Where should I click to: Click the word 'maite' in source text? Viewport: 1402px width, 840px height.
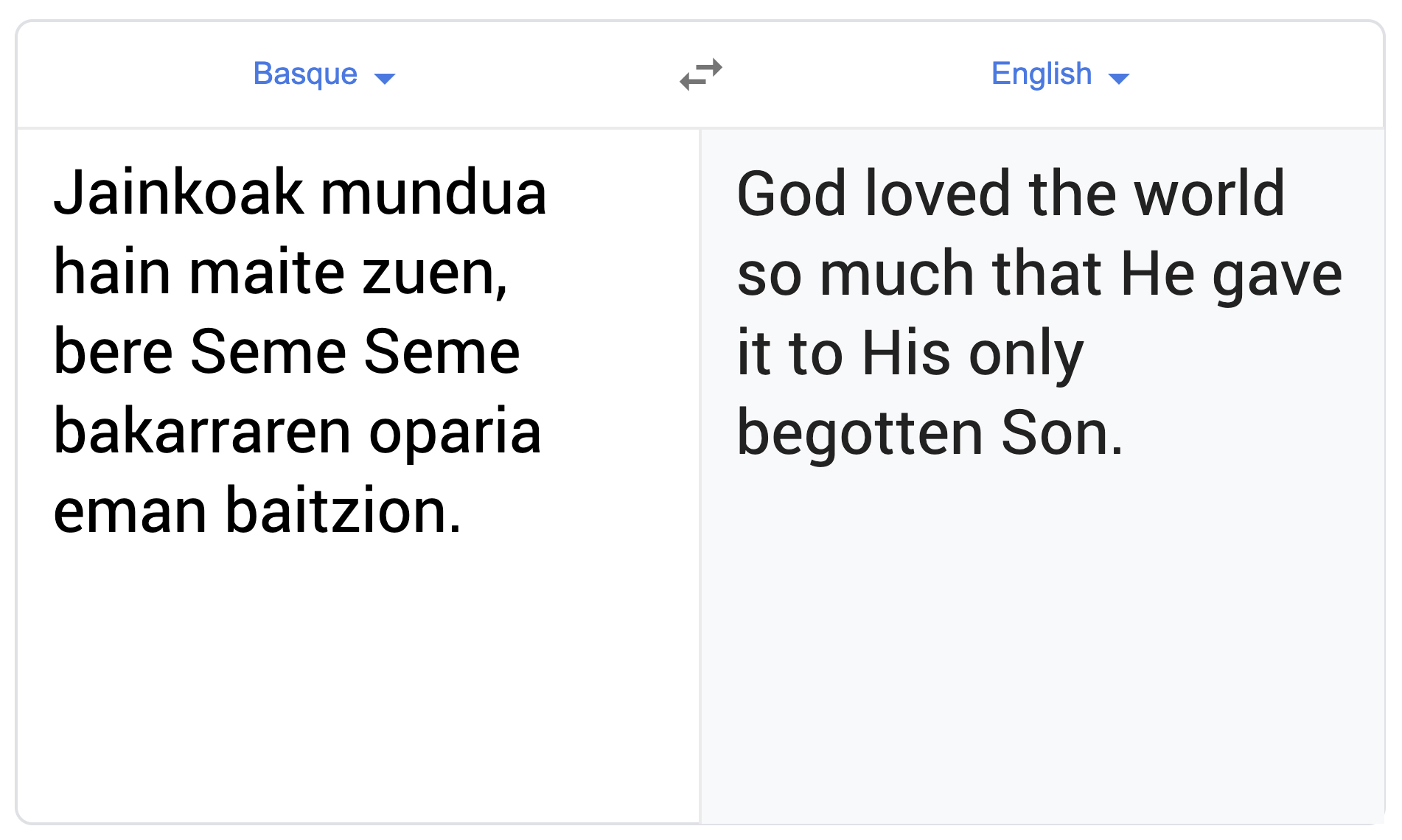point(267,273)
